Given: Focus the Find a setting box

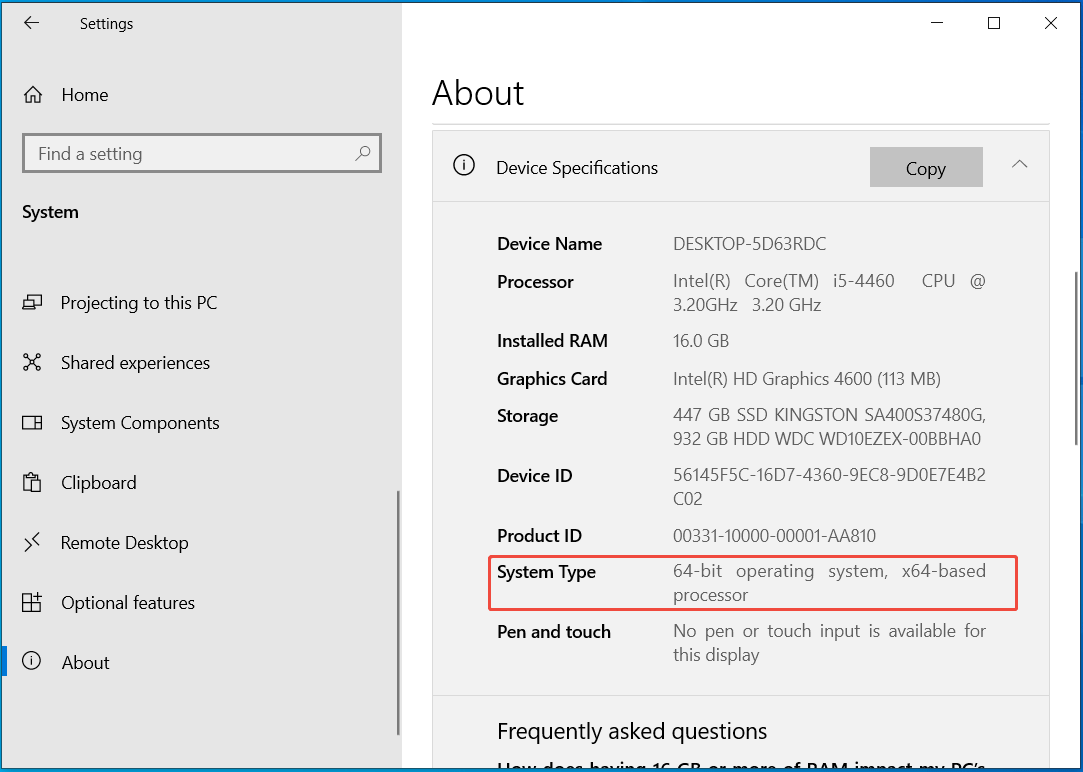Looking at the screenshot, I should (202, 153).
